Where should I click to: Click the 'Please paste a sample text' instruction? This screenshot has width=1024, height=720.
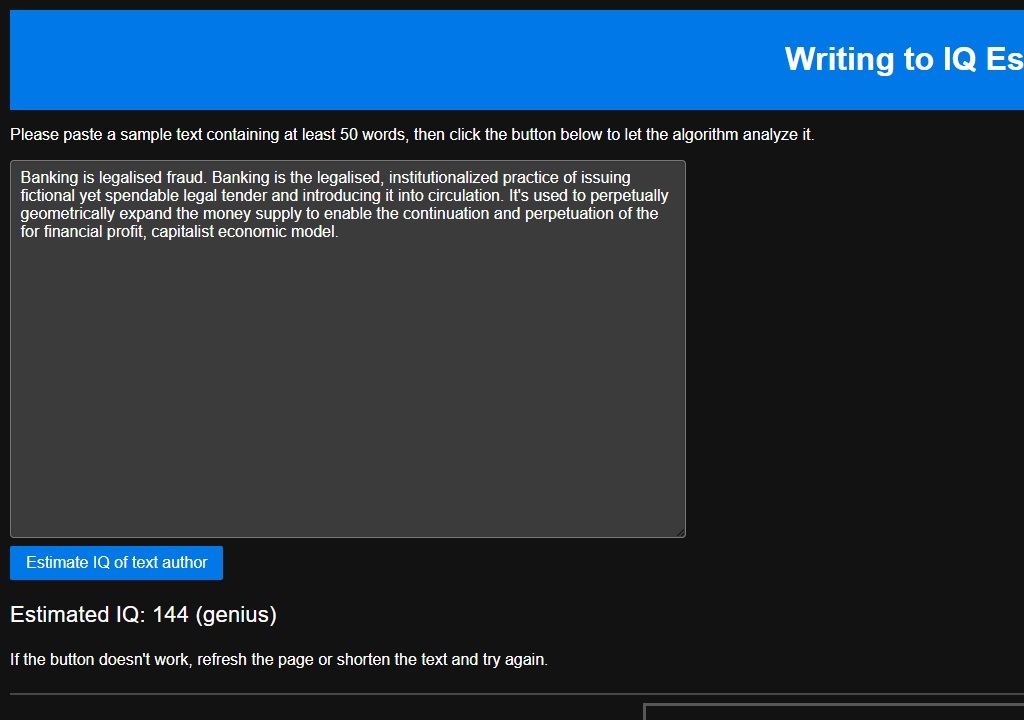(412, 135)
